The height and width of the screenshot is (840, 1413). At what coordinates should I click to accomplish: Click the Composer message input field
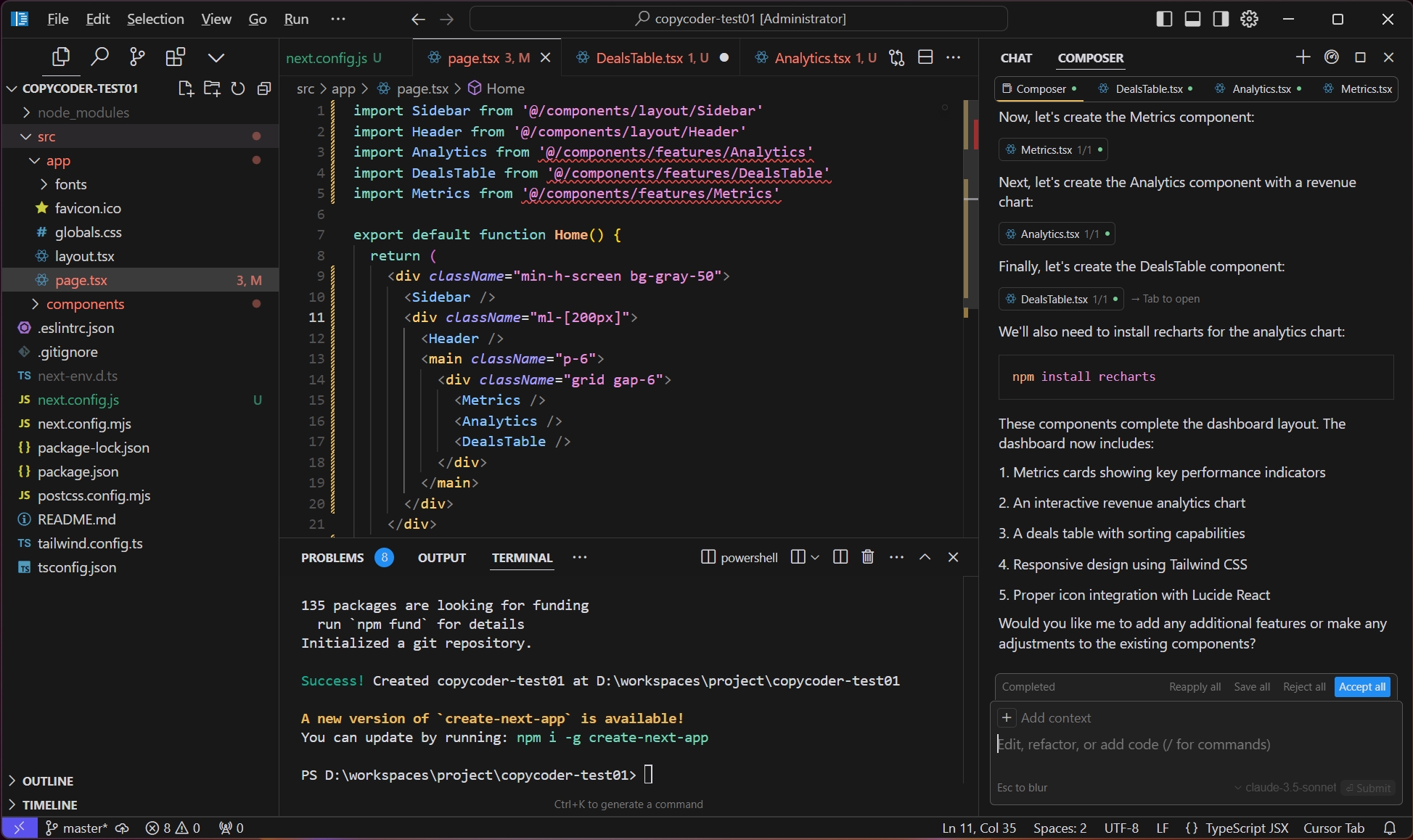click(1195, 745)
